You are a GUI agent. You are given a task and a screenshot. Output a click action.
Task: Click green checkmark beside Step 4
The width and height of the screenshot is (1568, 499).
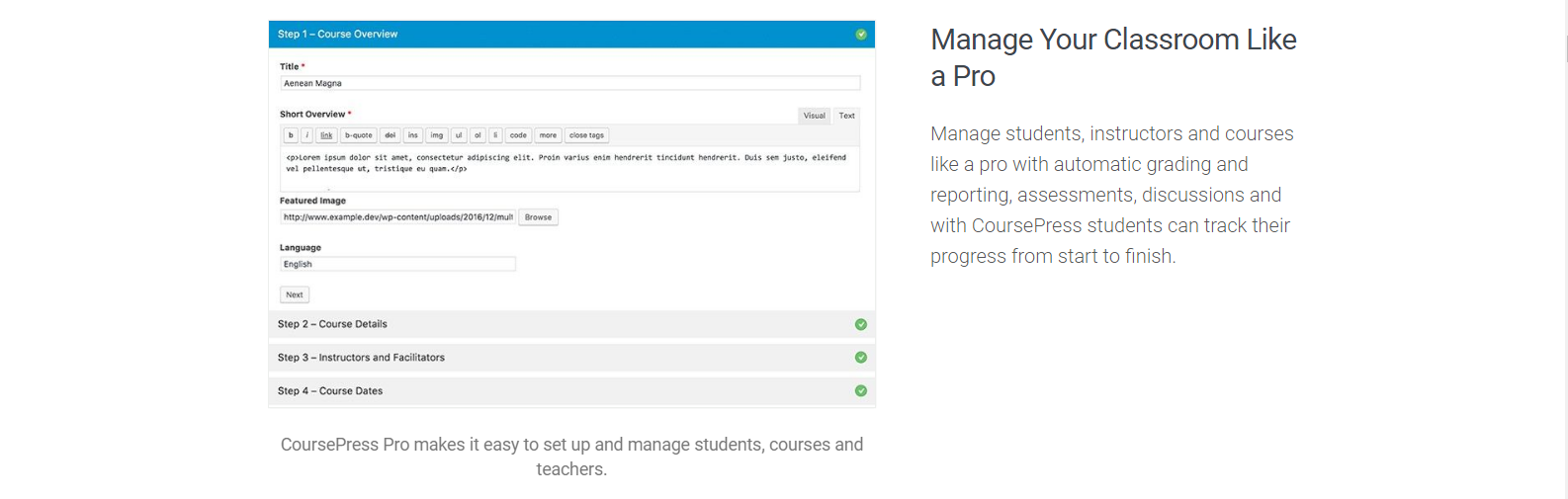pyautogui.click(x=861, y=391)
